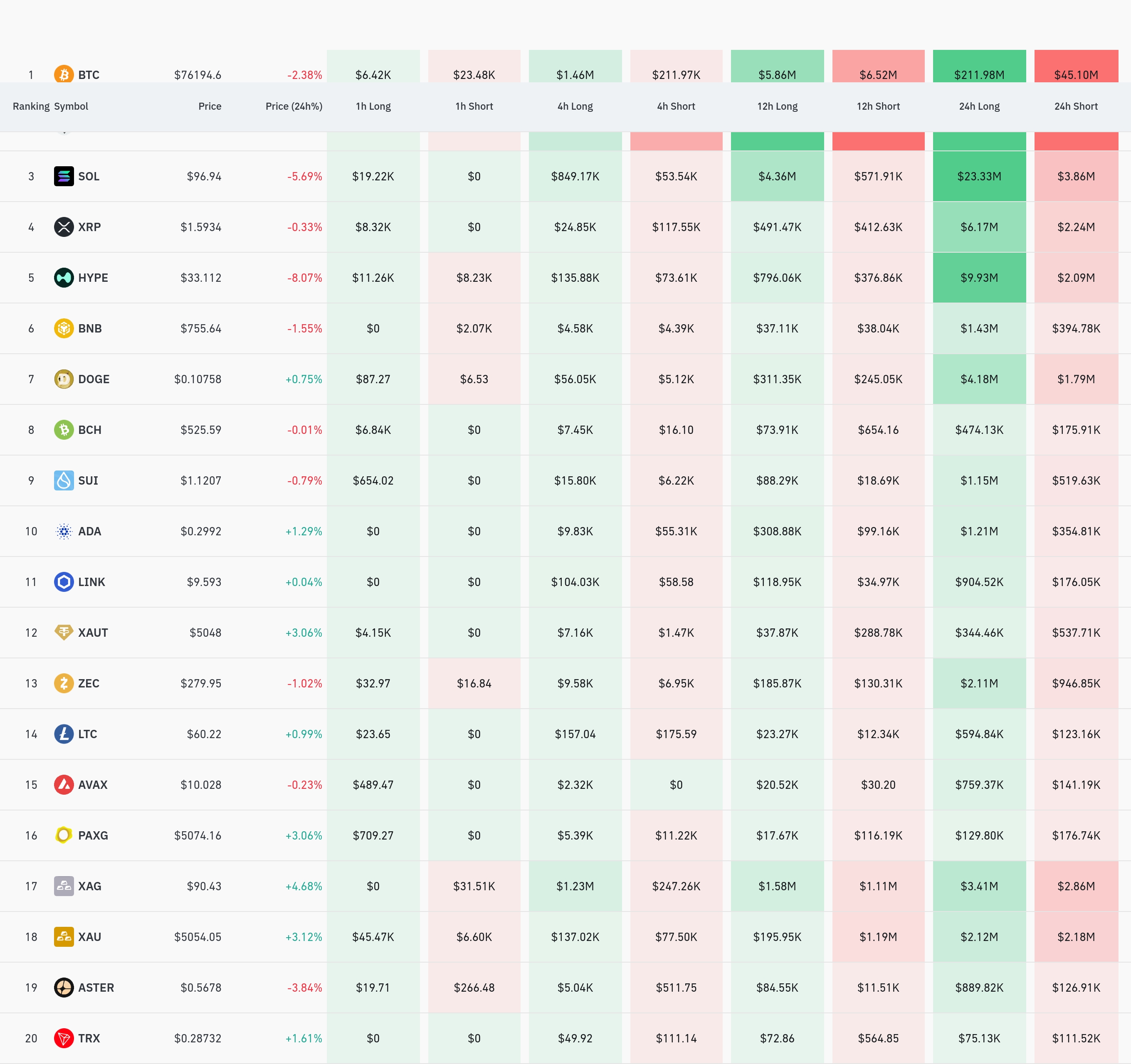Click the Chainlink LINK icon
The width and height of the screenshot is (1131, 1064).
point(64,582)
